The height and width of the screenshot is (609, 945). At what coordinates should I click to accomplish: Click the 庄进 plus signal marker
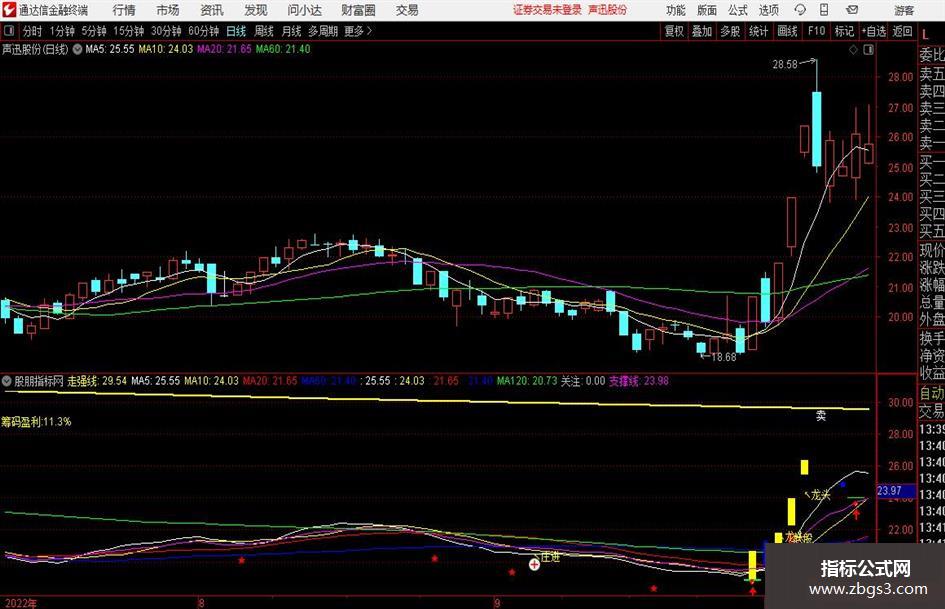pyautogui.click(x=534, y=565)
